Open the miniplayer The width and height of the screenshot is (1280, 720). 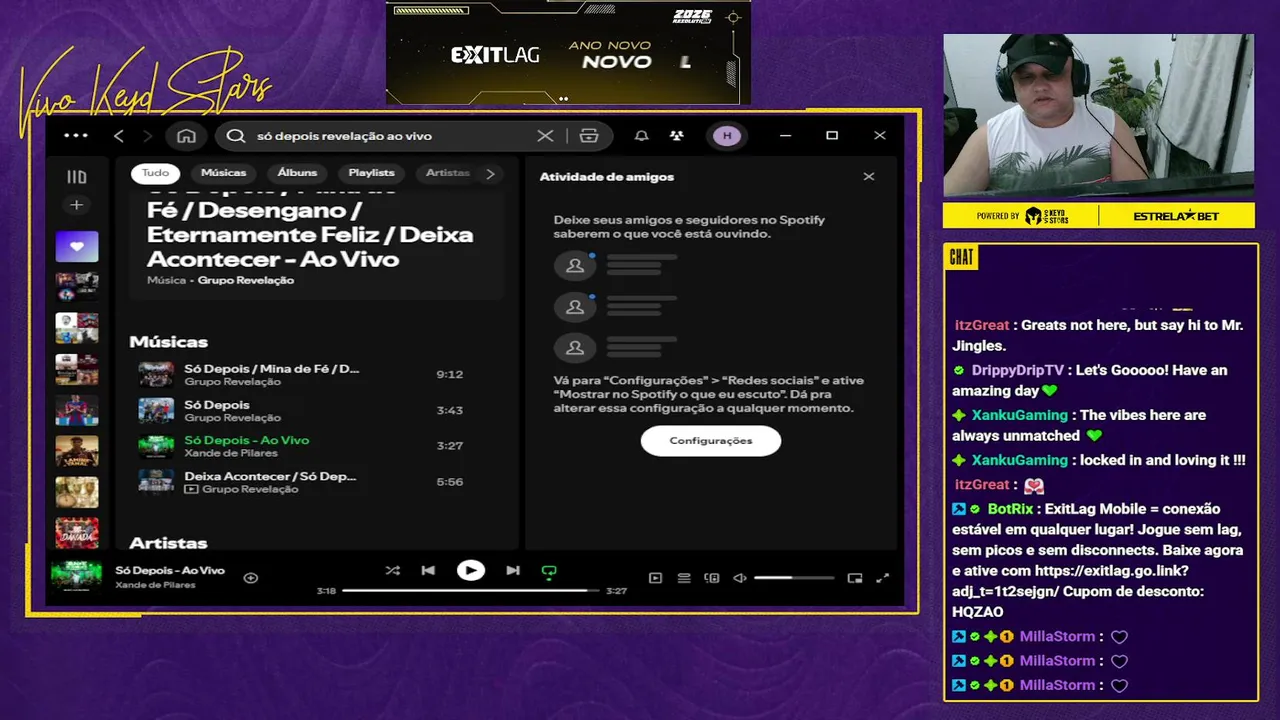(855, 578)
